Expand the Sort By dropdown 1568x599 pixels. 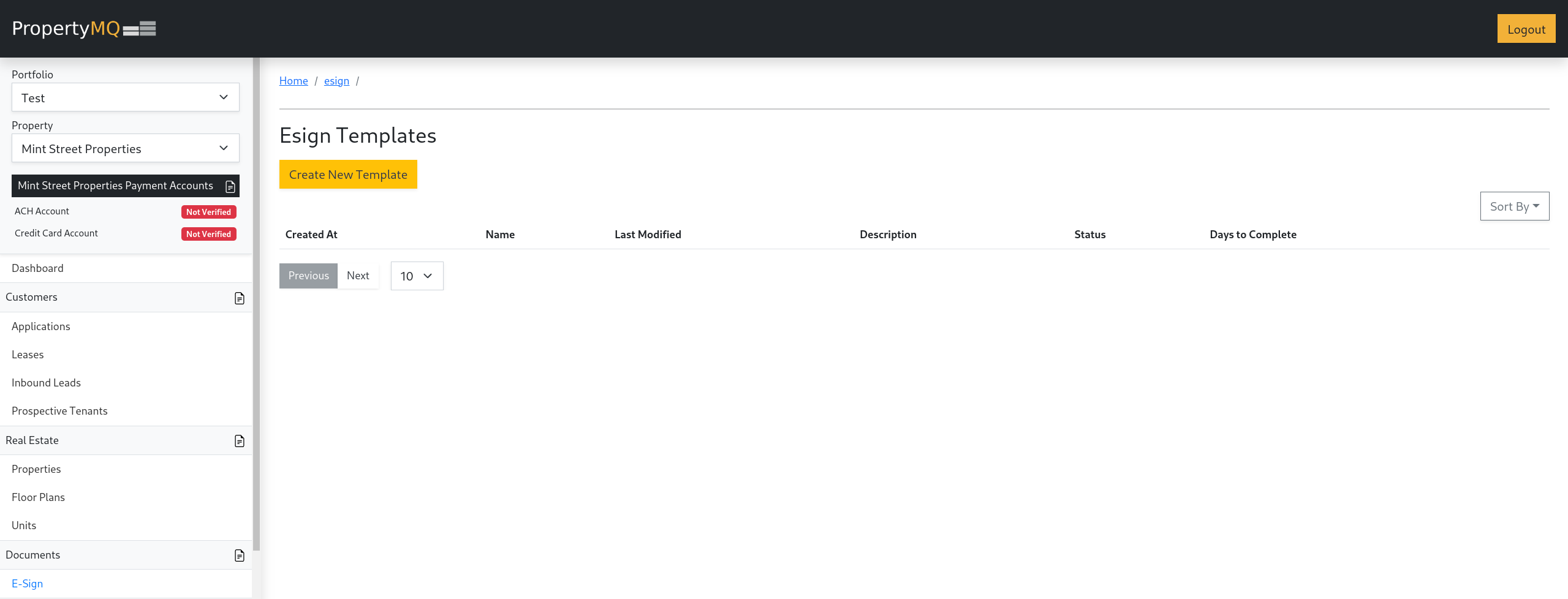tap(1514, 206)
